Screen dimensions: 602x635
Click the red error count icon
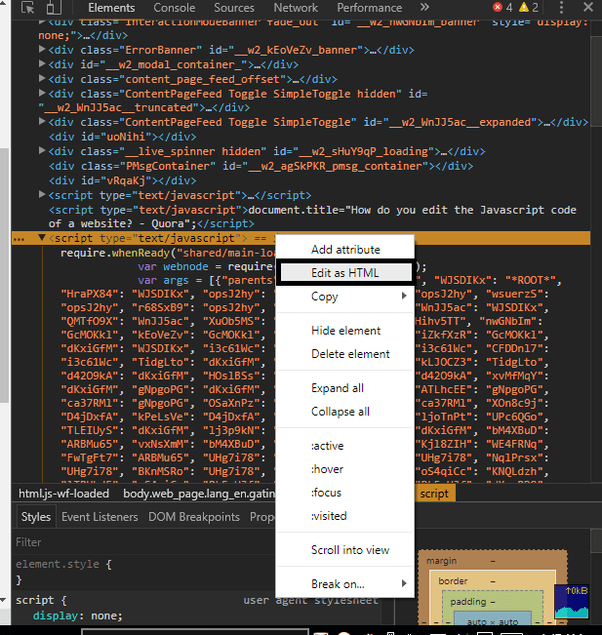coord(498,7)
